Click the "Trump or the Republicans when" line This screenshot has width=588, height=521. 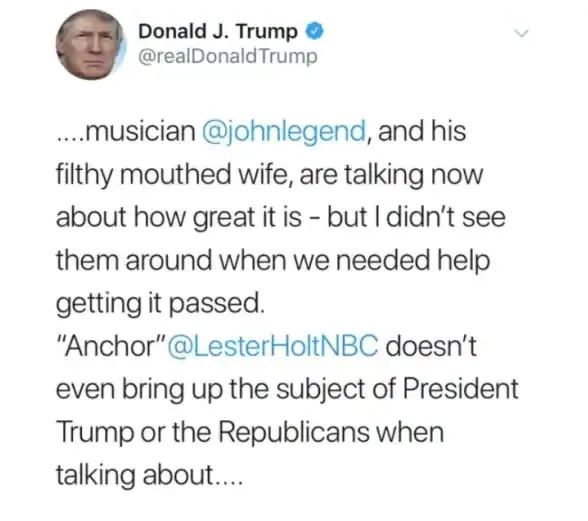click(x=250, y=432)
